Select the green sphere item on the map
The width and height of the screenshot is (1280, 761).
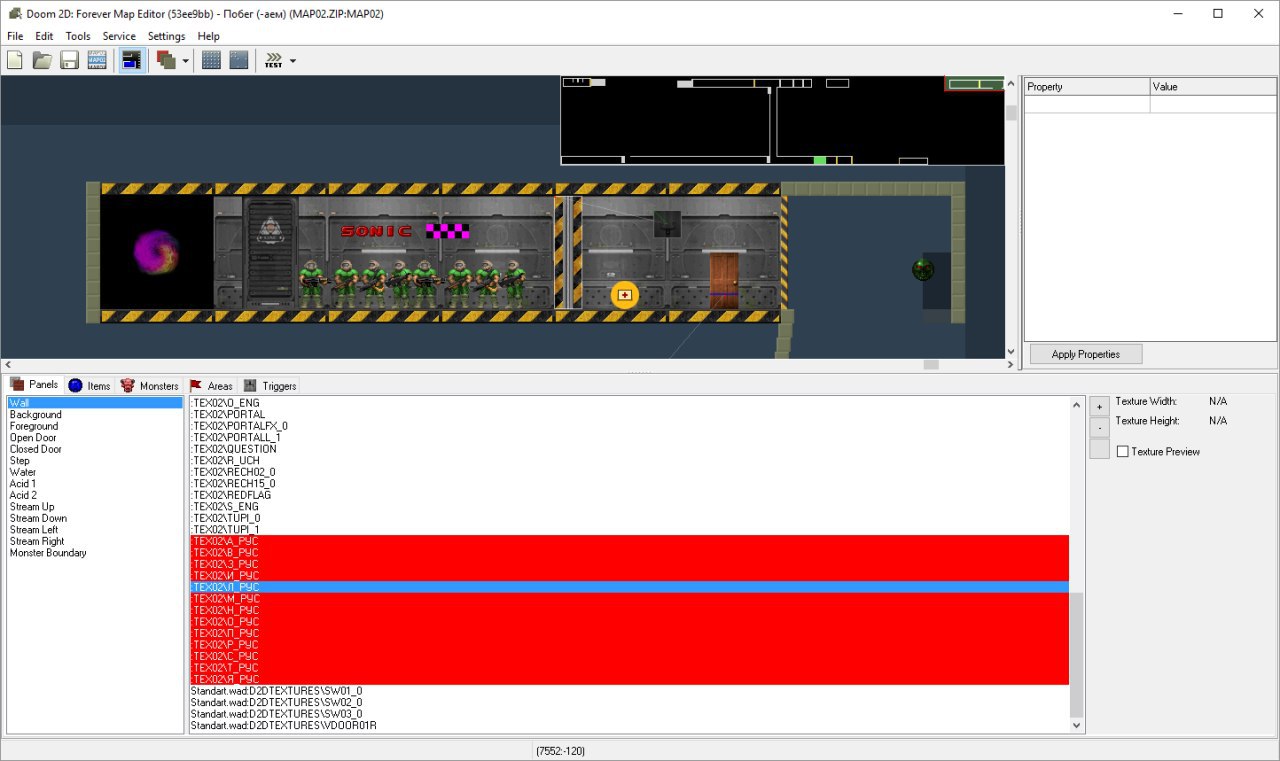pos(923,269)
